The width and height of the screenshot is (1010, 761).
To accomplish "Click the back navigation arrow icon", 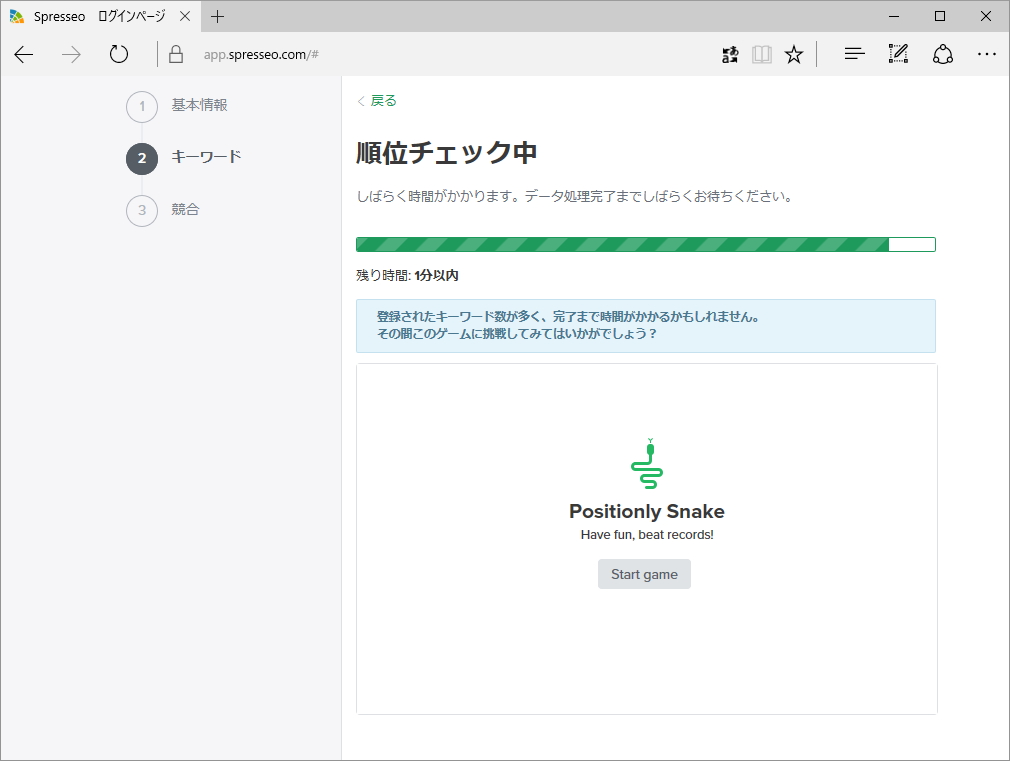I will (23, 54).
